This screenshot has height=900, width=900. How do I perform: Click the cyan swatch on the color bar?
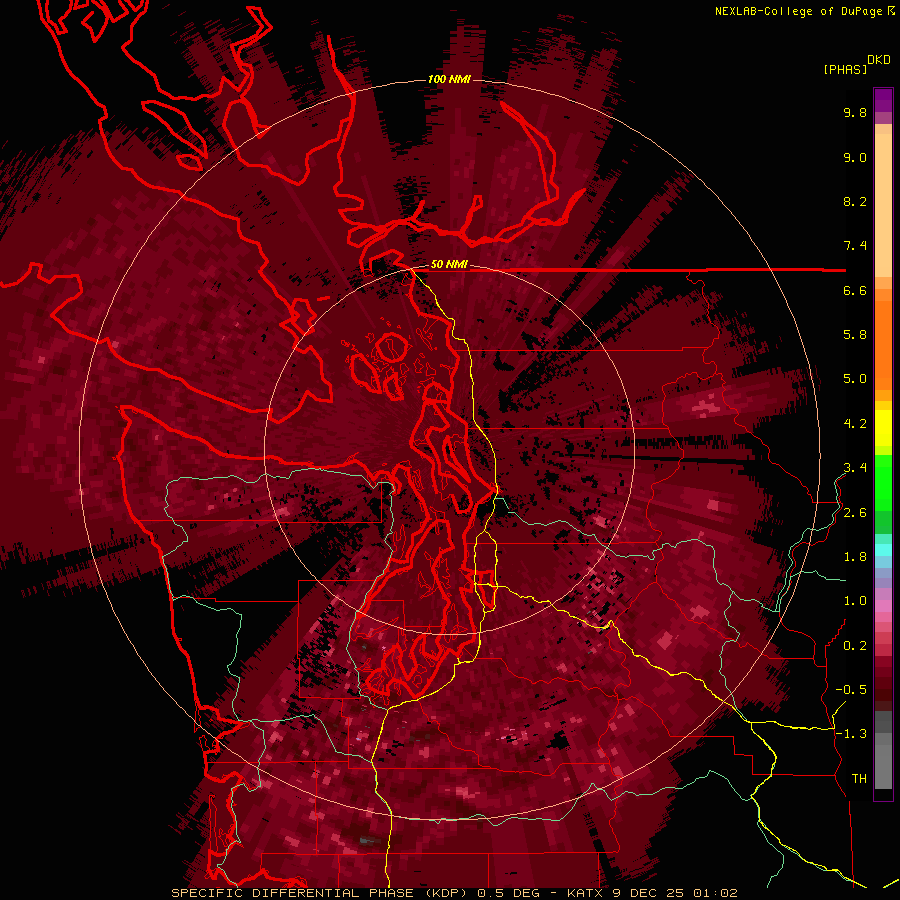883,549
